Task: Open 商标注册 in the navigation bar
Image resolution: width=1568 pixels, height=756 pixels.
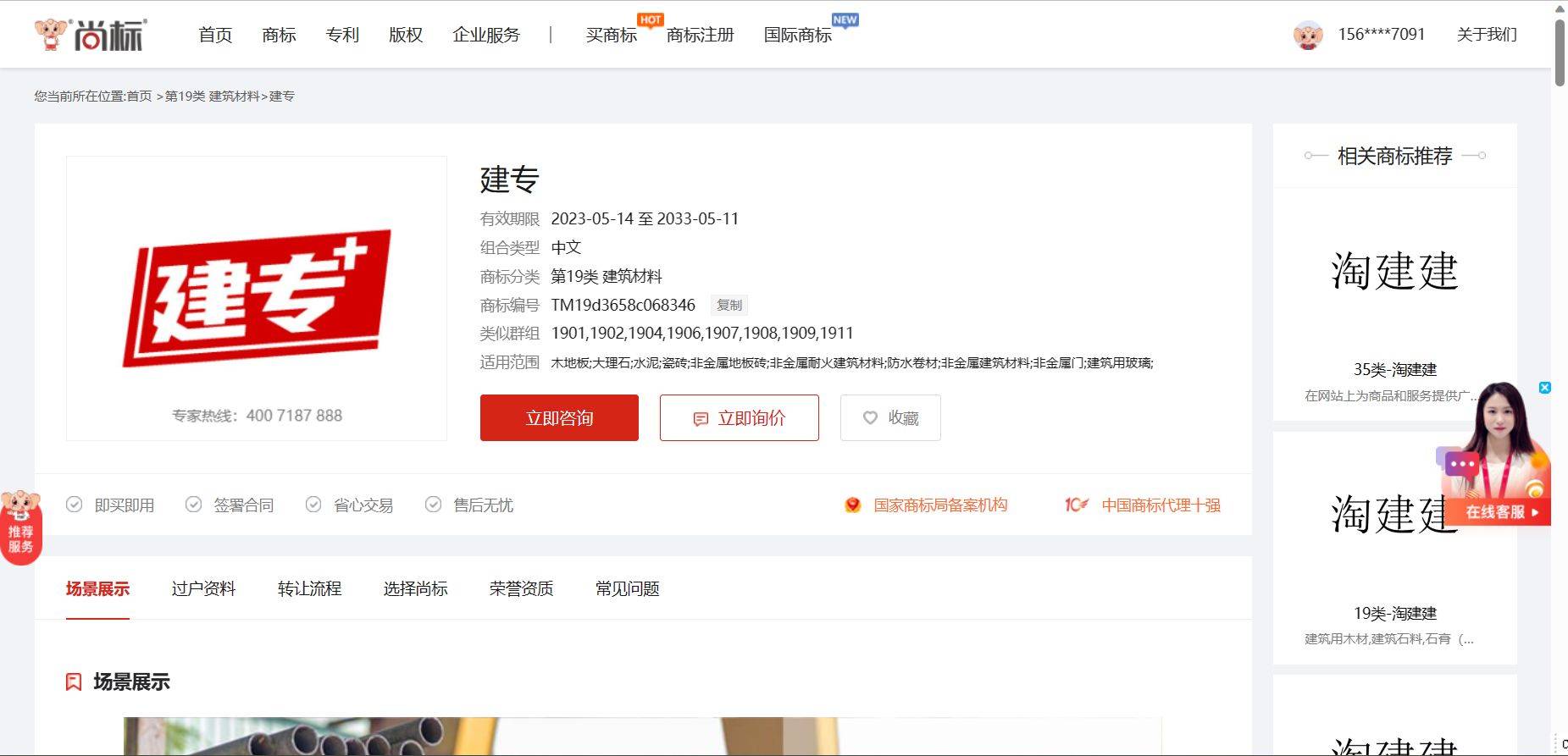Action: pos(701,35)
